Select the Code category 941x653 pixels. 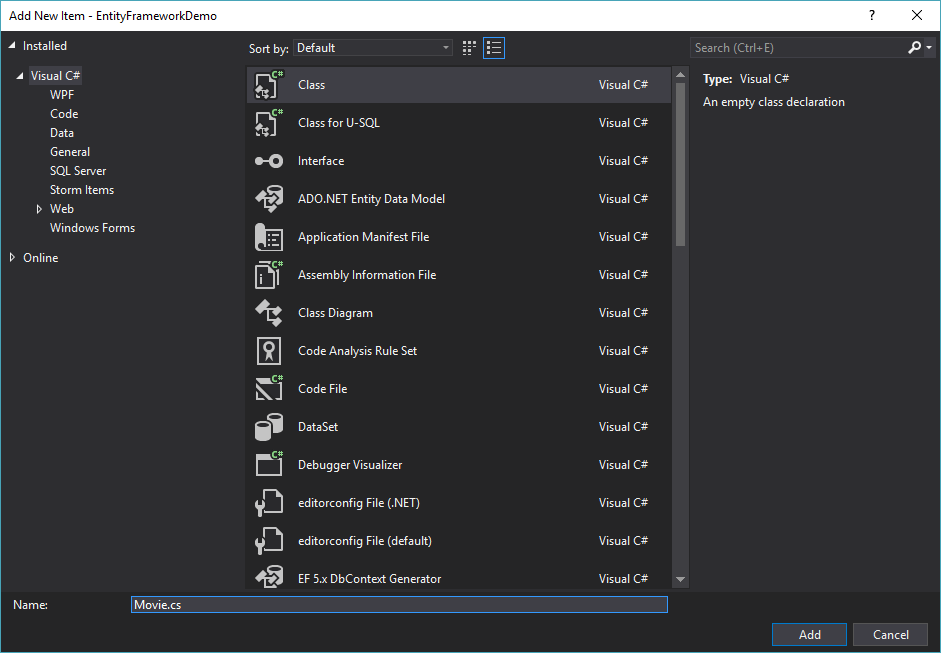tap(64, 114)
